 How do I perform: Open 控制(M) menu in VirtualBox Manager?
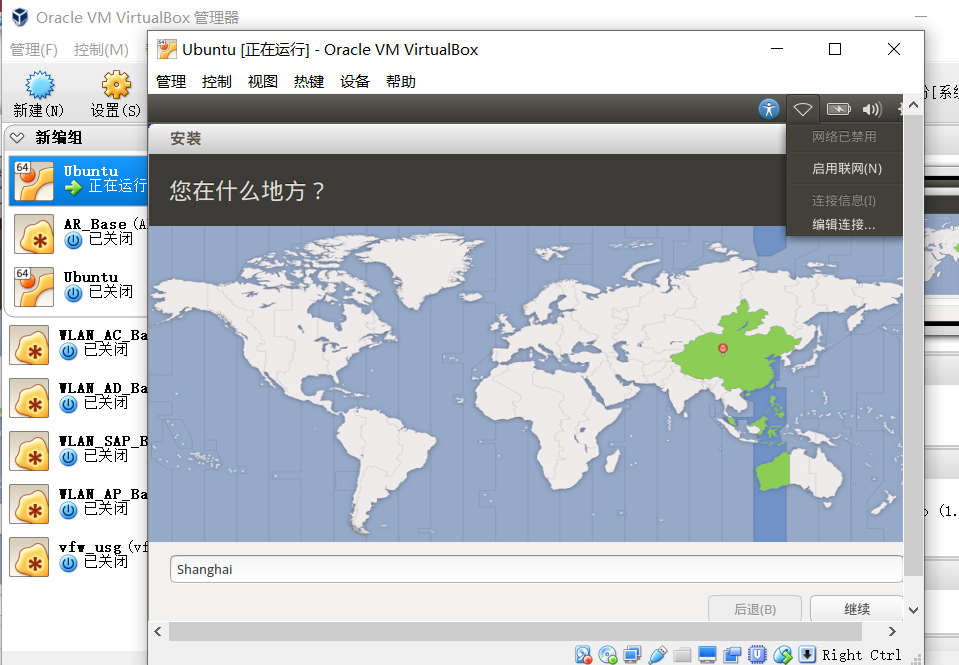tap(101, 50)
